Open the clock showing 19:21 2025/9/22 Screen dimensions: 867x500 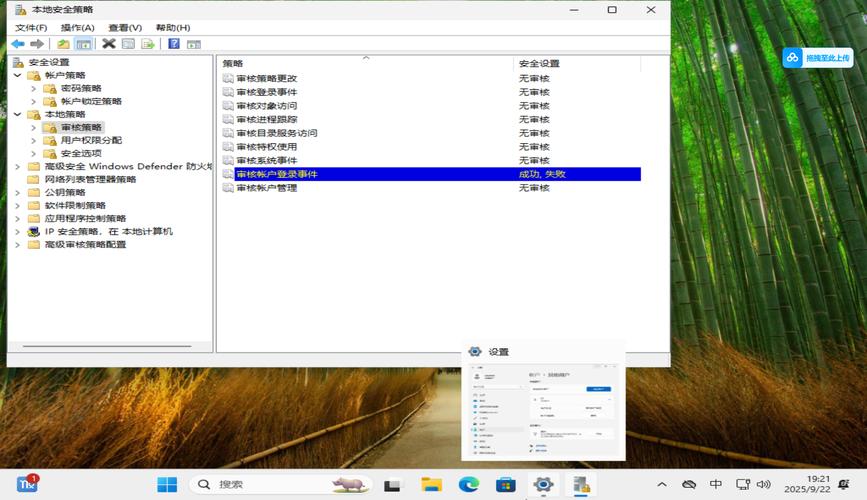tap(807, 484)
